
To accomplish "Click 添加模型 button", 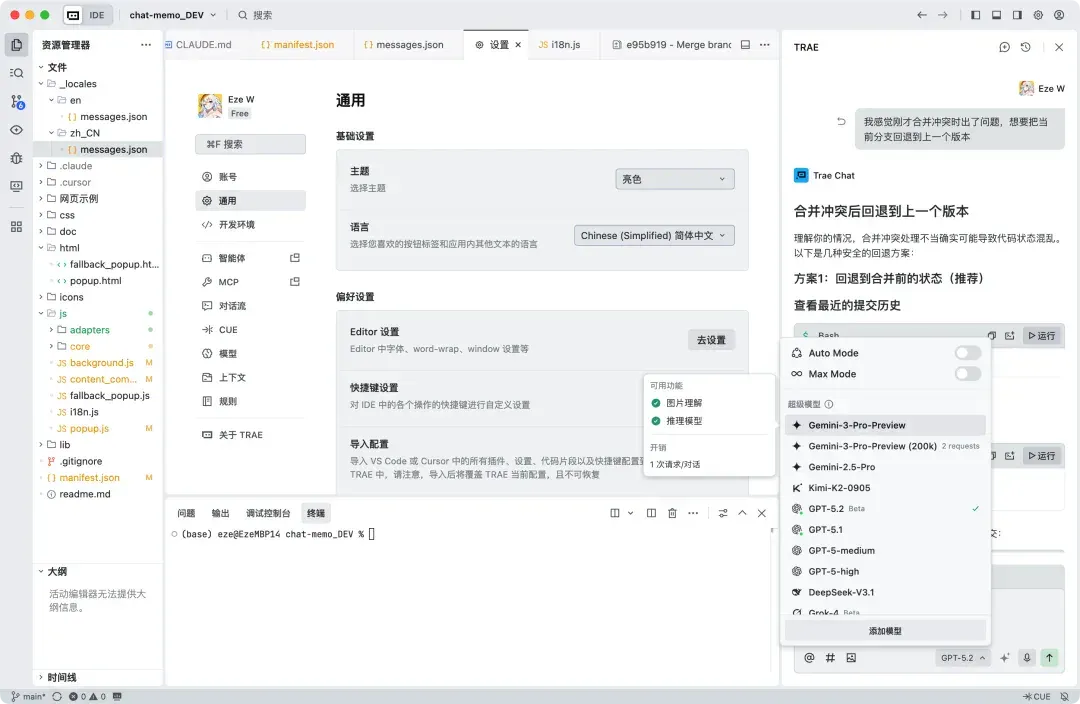I will [885, 630].
